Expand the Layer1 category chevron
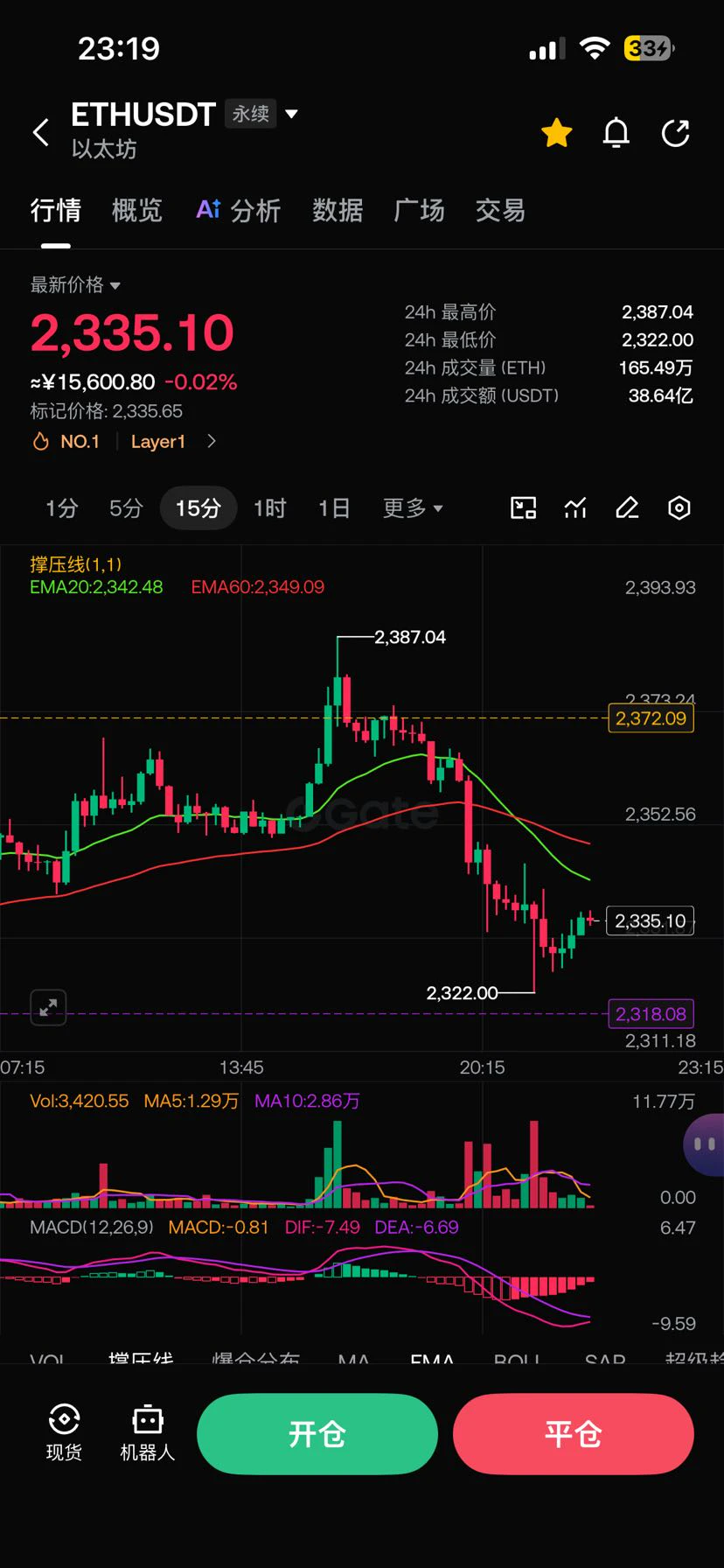The height and width of the screenshot is (1568, 724). click(211, 442)
